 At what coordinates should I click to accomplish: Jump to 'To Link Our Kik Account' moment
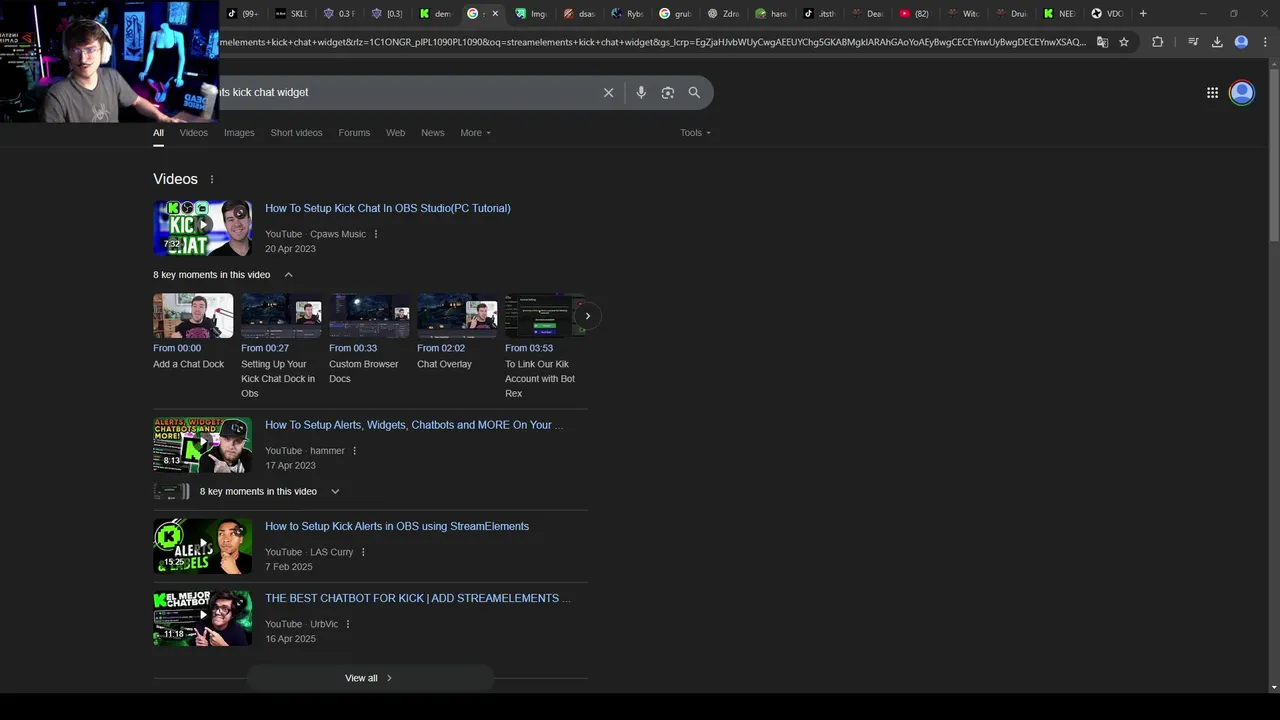[x=545, y=316]
